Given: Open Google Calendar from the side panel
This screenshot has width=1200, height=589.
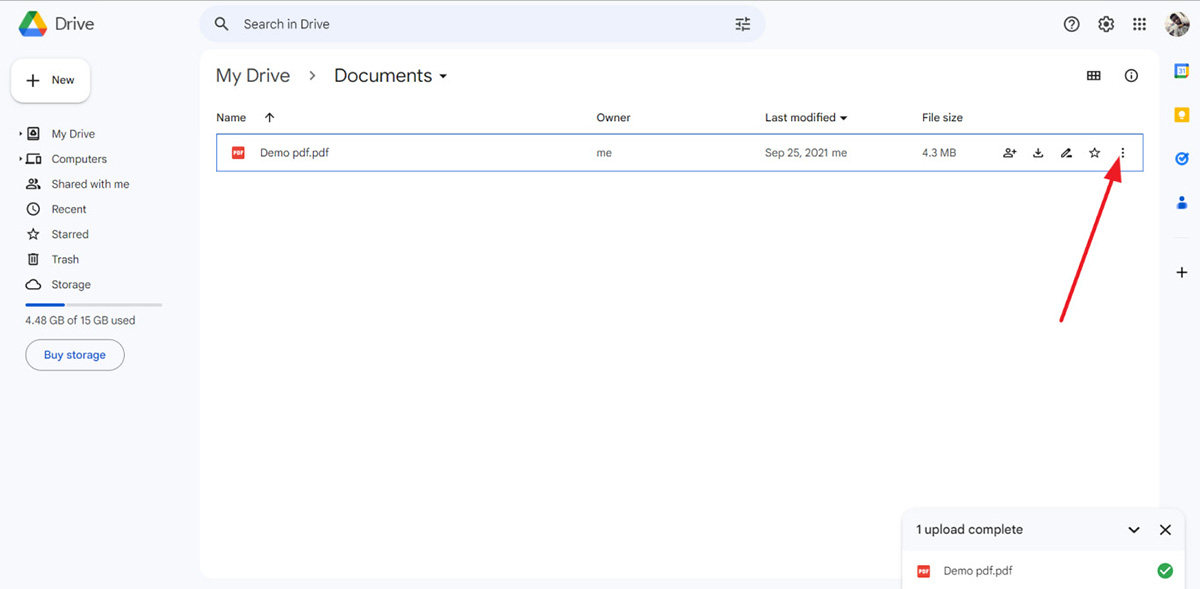Looking at the screenshot, I should 1181,70.
